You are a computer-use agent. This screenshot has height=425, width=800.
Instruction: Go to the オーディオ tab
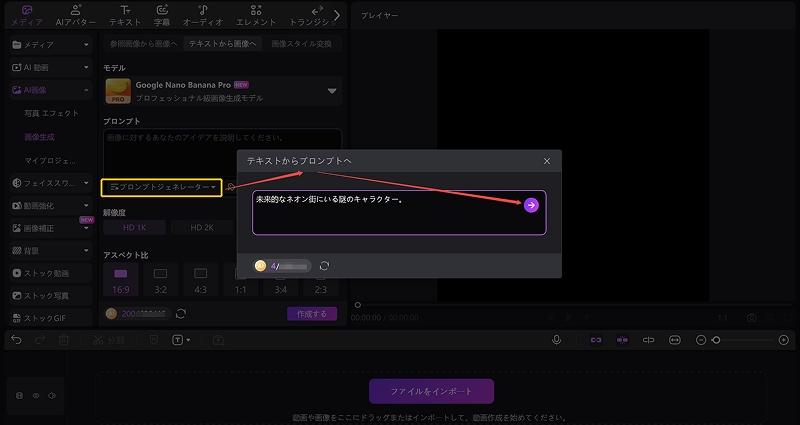[203, 15]
